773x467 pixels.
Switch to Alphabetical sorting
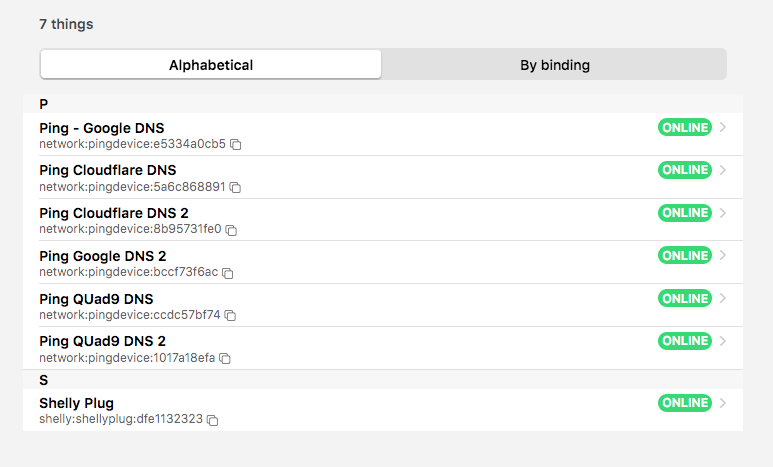pos(211,65)
